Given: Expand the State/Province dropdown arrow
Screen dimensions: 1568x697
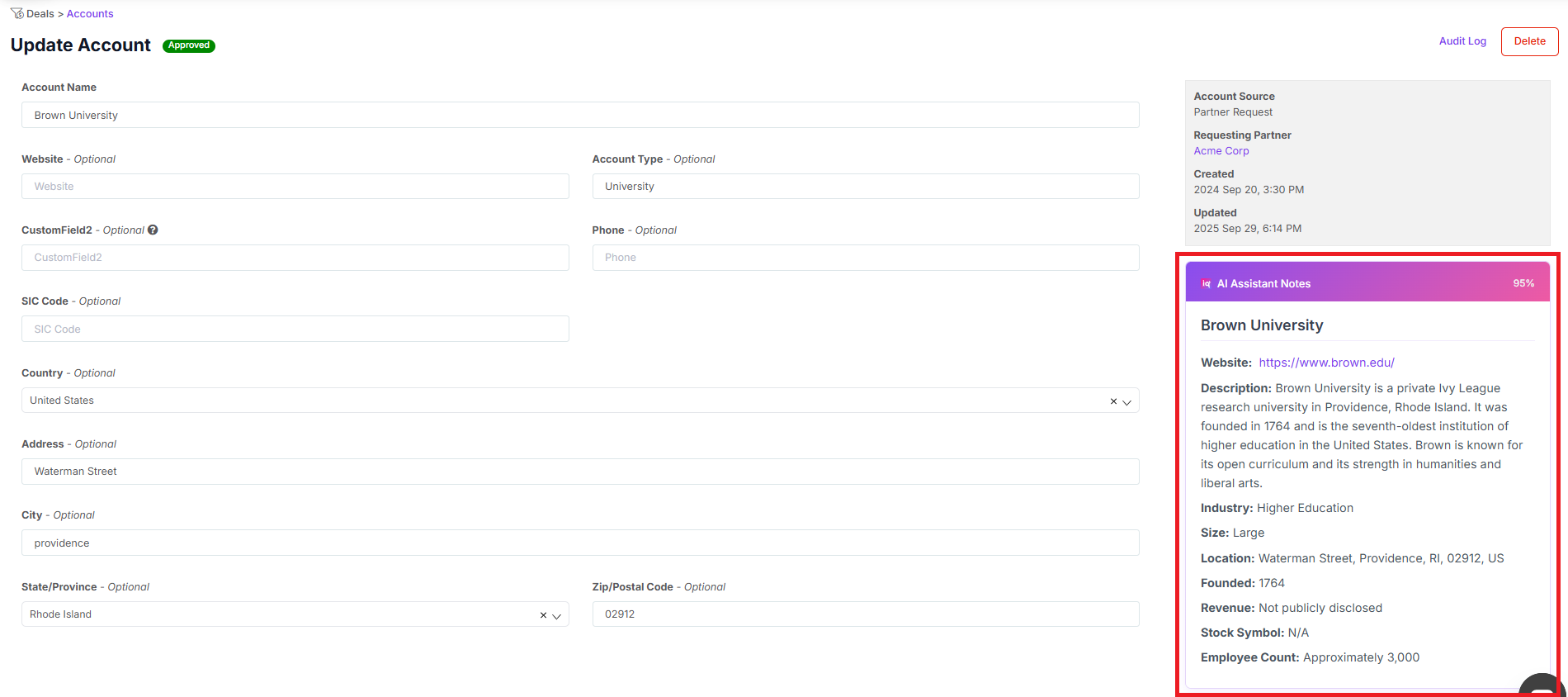Looking at the screenshot, I should tap(556, 616).
